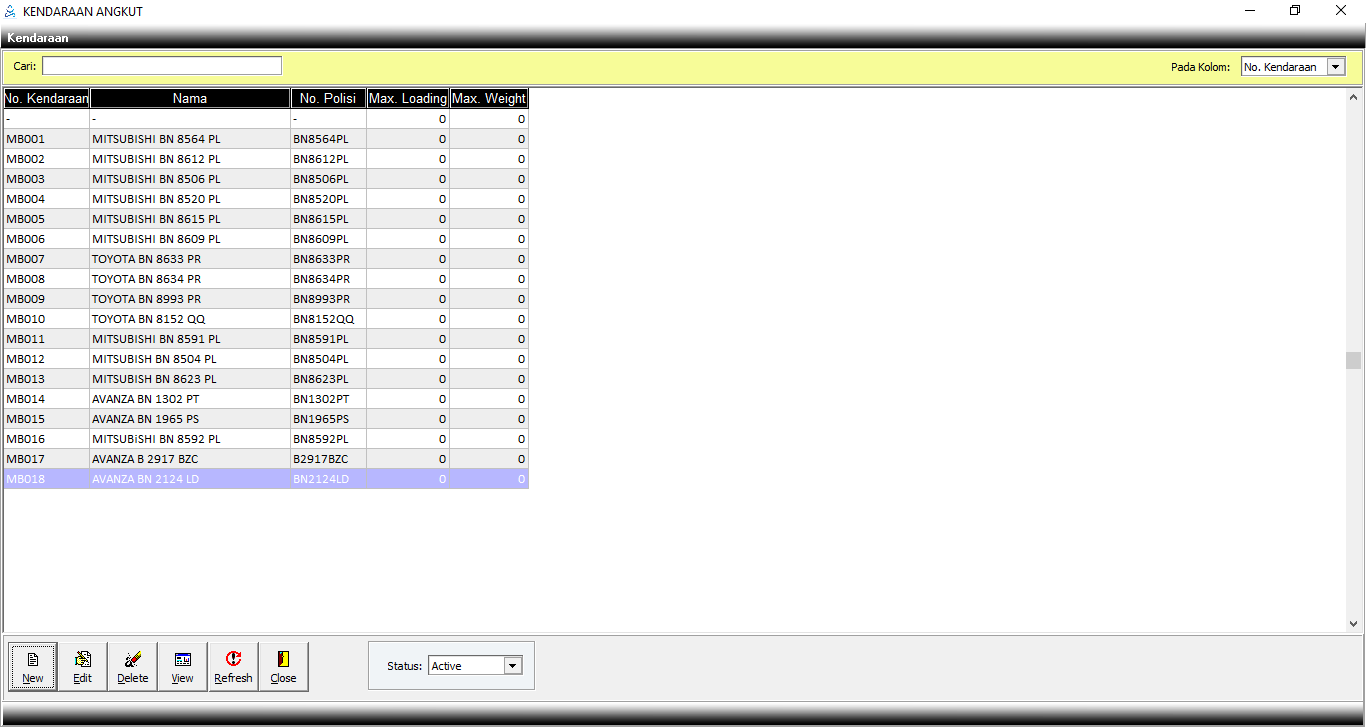Click the app icon in title bar
This screenshot has width=1366, height=728.
click(11, 11)
